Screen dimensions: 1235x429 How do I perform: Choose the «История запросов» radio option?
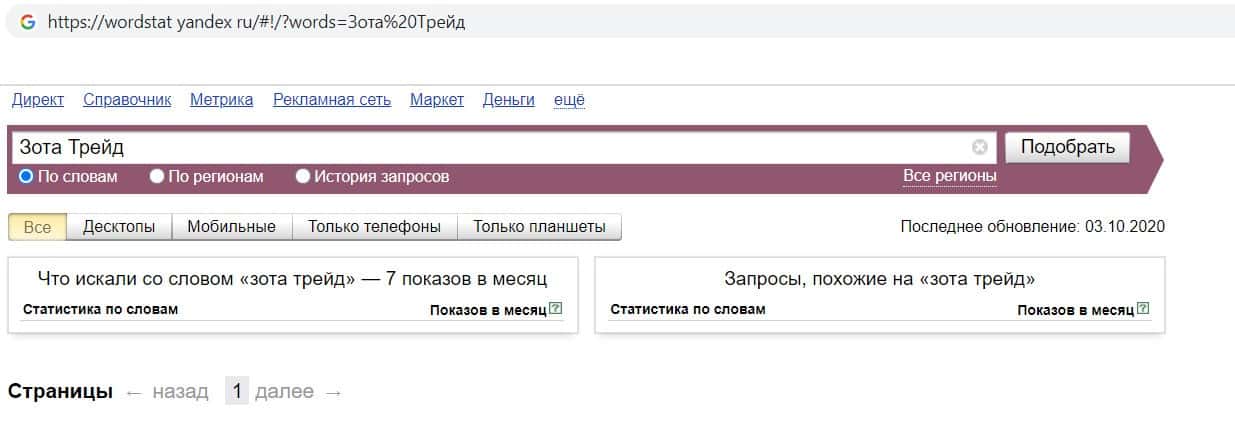tap(303, 177)
